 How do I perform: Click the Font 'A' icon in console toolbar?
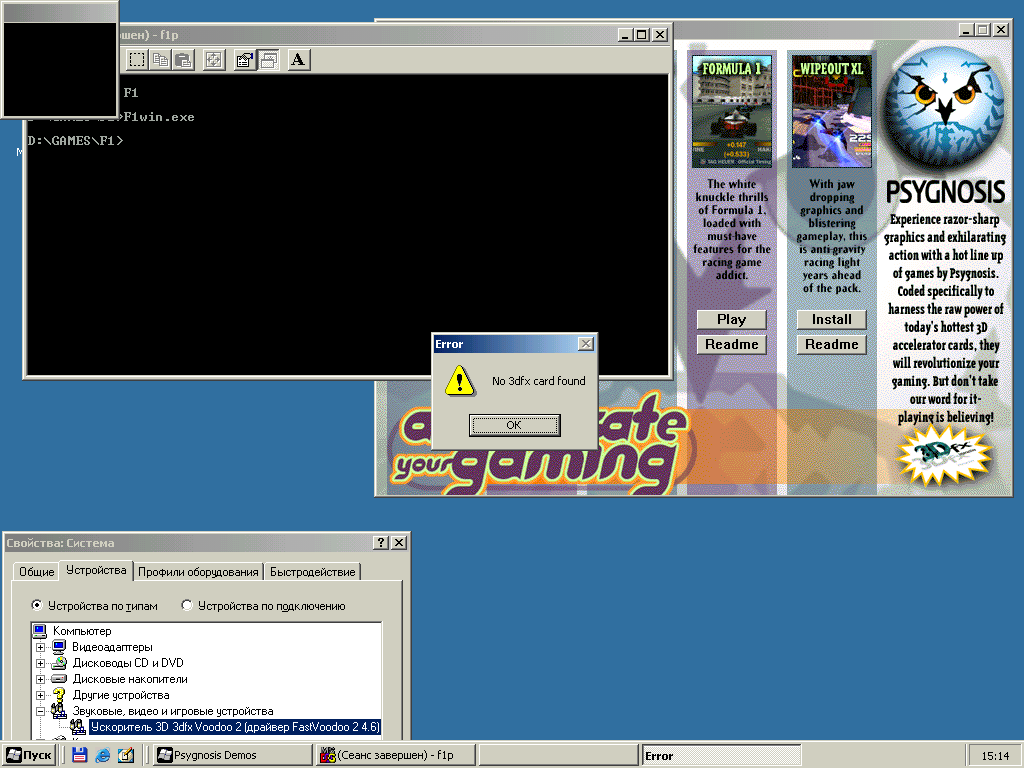tap(298, 60)
